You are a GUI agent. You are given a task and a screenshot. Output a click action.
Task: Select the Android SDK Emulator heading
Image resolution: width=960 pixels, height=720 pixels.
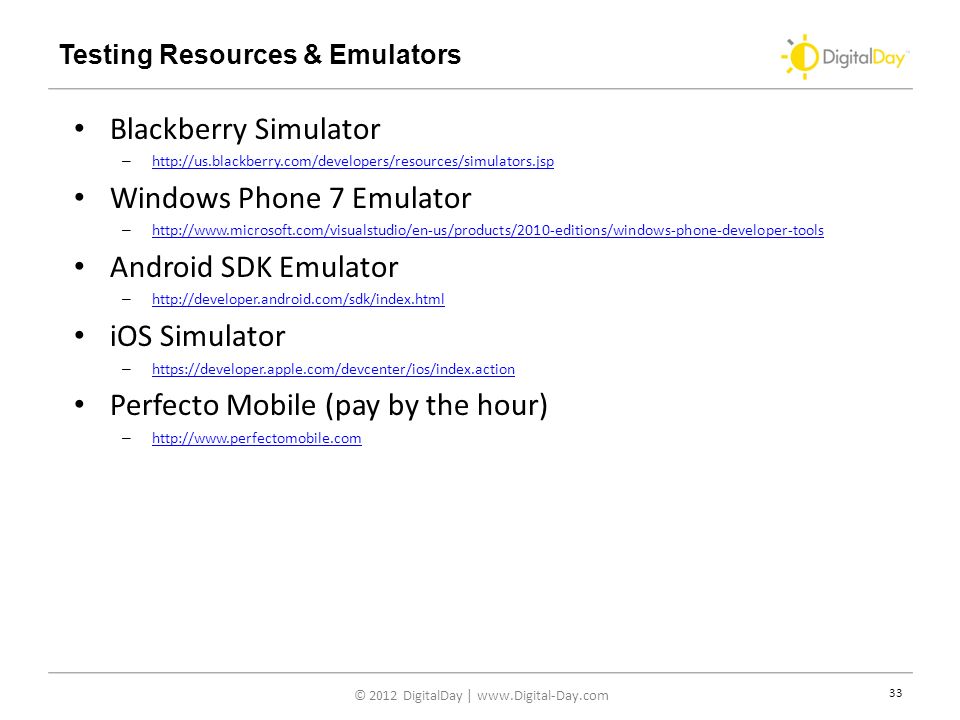coord(254,268)
